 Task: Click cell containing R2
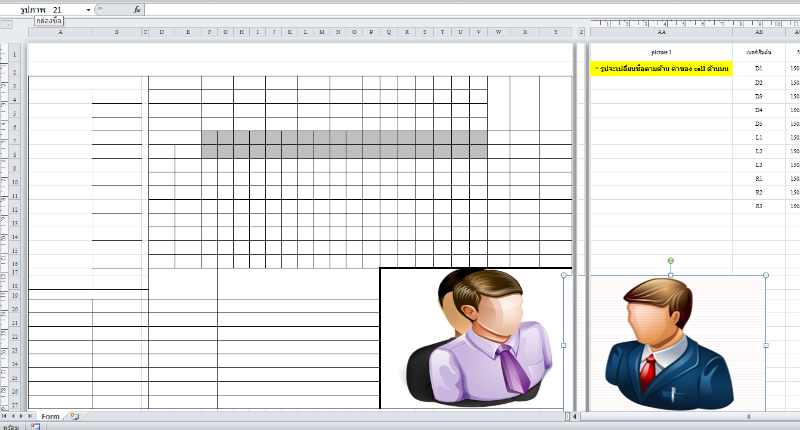pos(759,193)
